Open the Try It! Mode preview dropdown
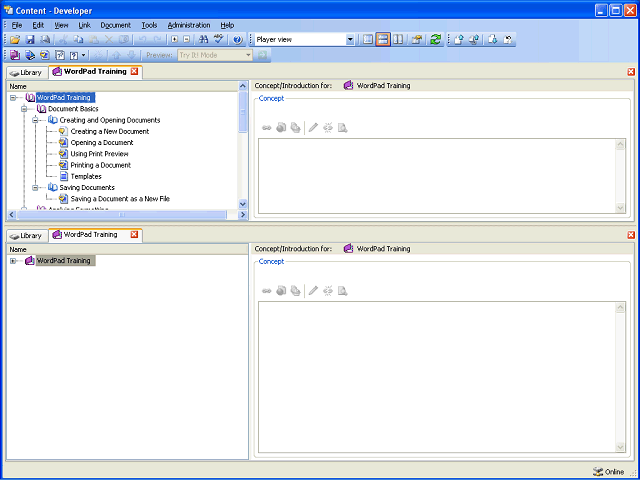Viewport: 640px width, 480px height. tap(248, 55)
